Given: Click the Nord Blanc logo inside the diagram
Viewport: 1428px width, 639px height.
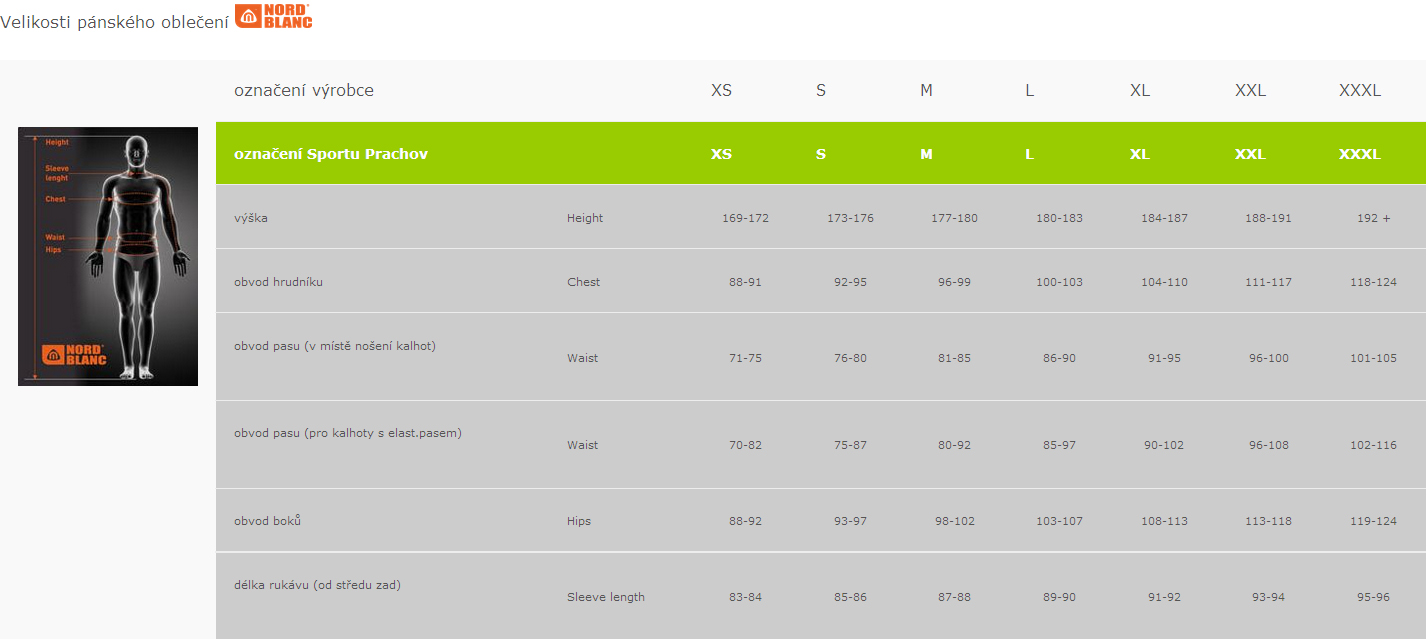Looking at the screenshot, I should (x=74, y=355).
